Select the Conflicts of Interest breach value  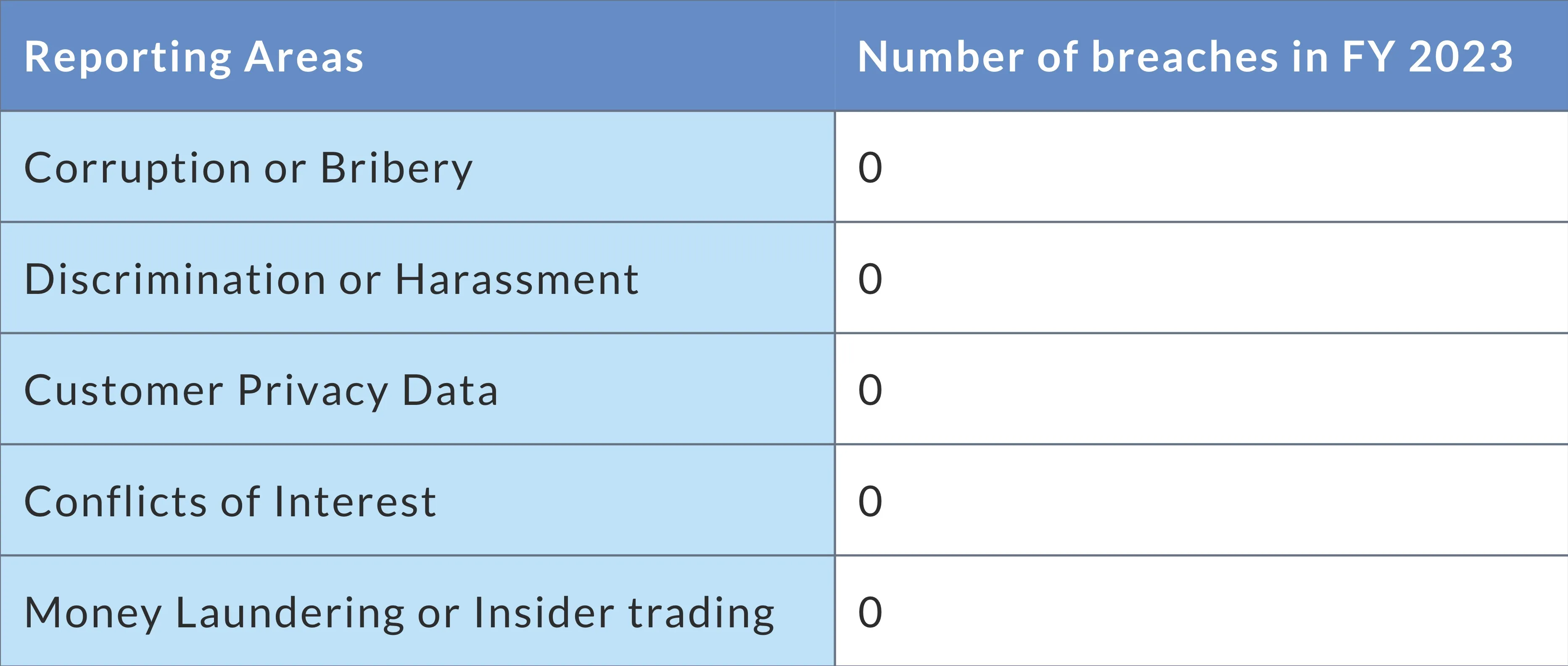click(870, 502)
